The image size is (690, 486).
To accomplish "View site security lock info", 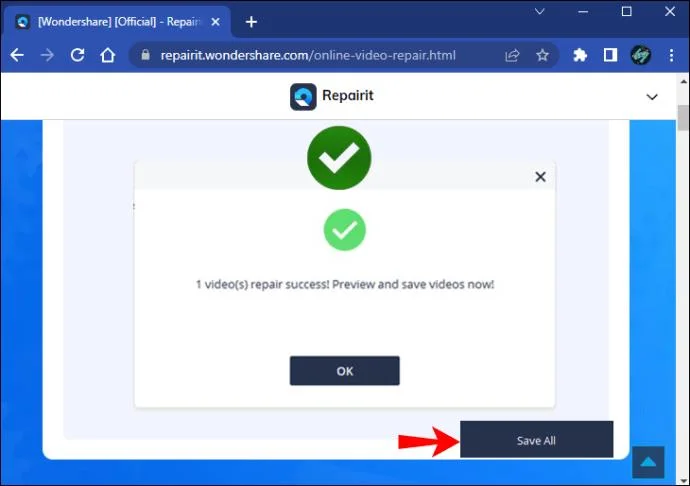I will tap(146, 55).
